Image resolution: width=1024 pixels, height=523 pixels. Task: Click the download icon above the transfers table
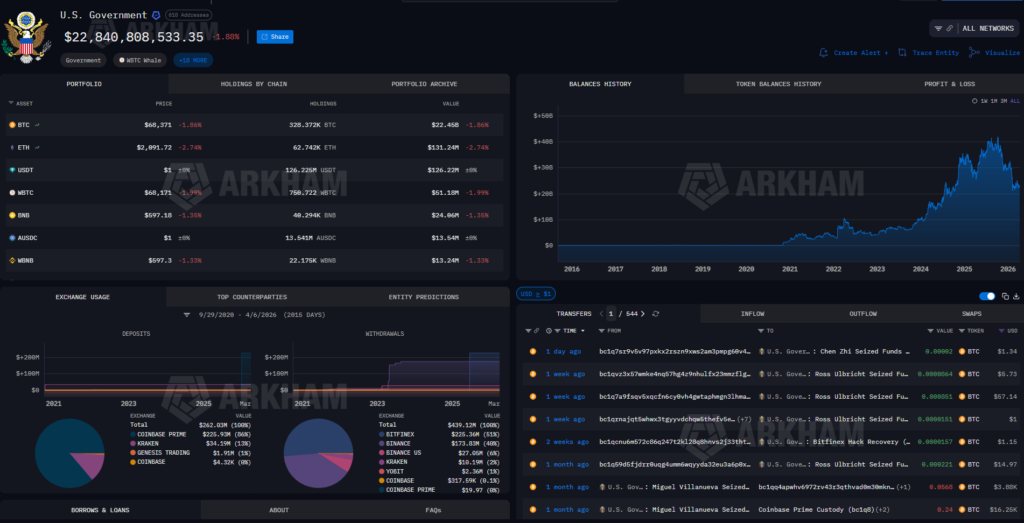pyautogui.click(x=1017, y=296)
